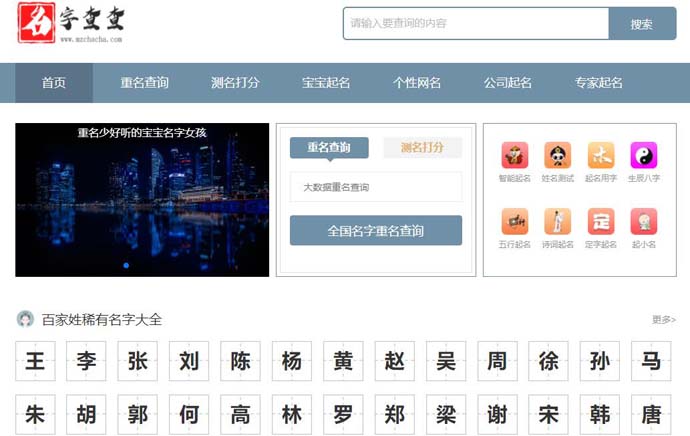This screenshot has width=690, height=436.
Task: Click the banner title 重名少好听的宝宝名字女孩
Action: [x=142, y=132]
